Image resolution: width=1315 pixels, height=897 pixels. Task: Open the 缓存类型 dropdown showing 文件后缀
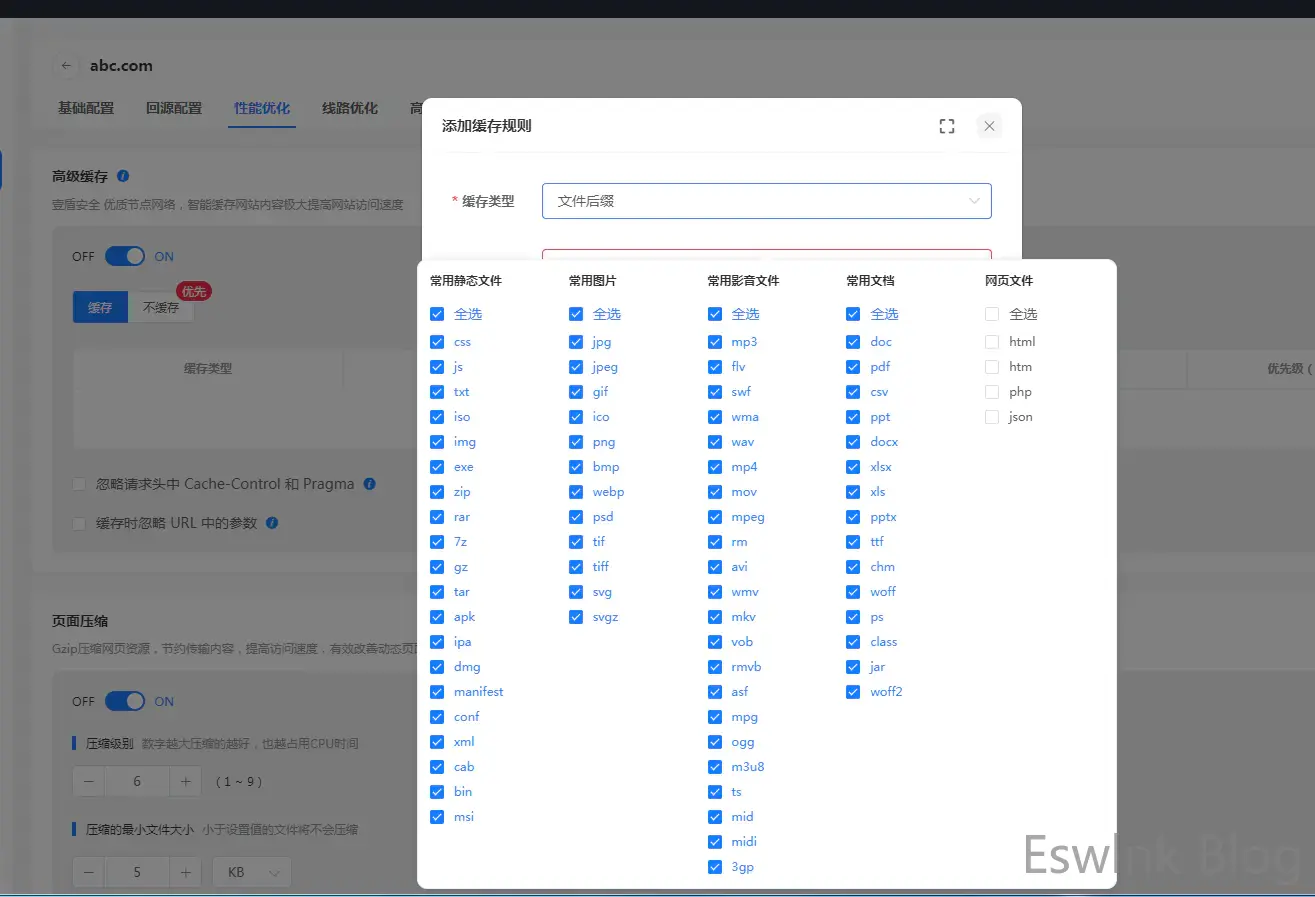(x=766, y=201)
